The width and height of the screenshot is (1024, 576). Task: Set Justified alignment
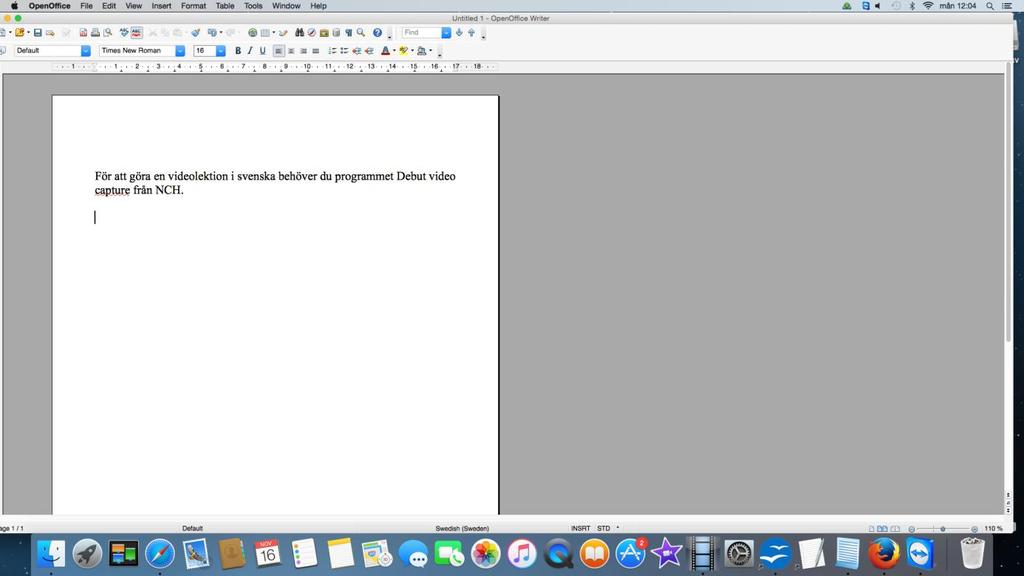pyautogui.click(x=315, y=50)
